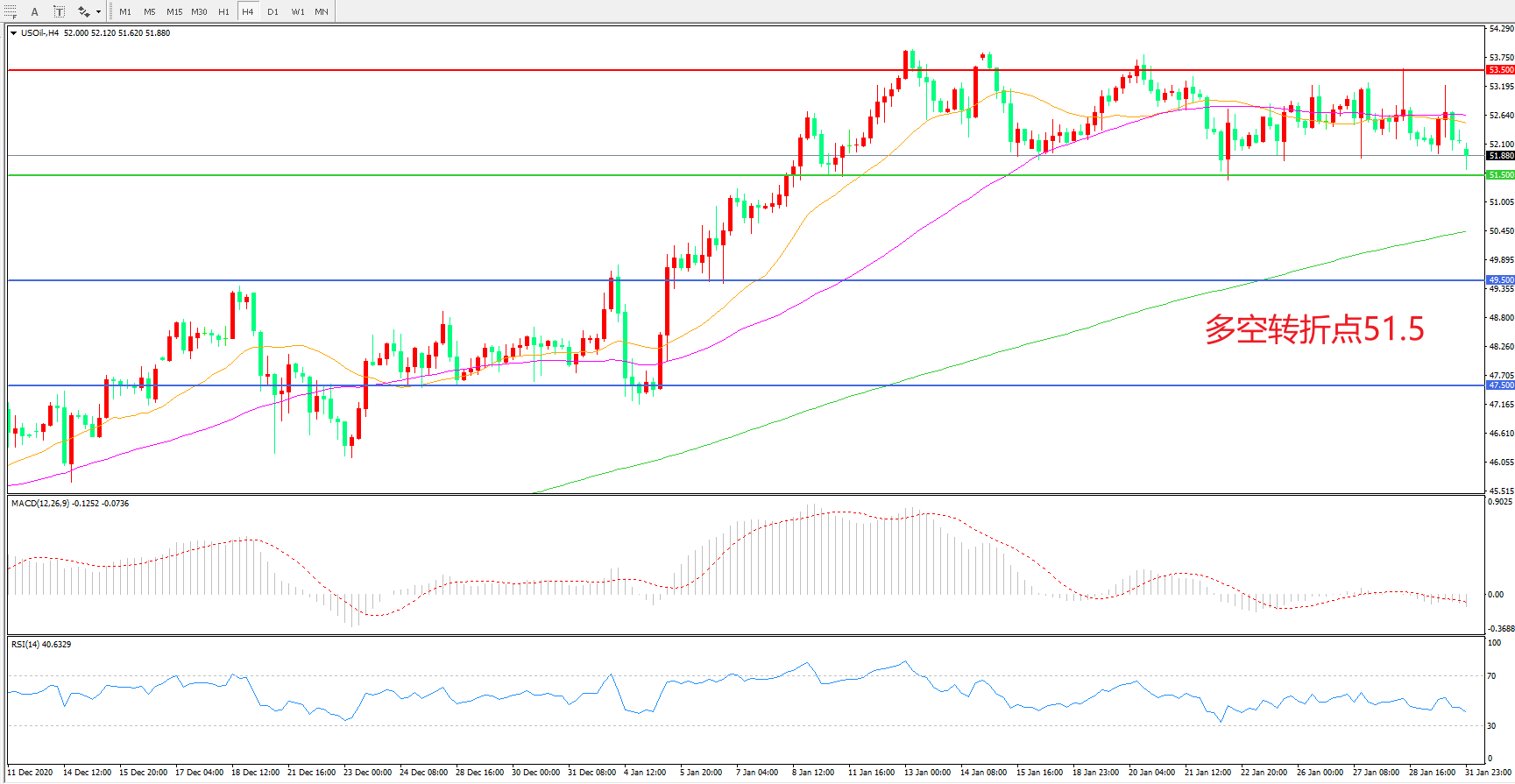Select the Fibonacci retracement tool
This screenshot has width=1515, height=784.
coord(10,11)
